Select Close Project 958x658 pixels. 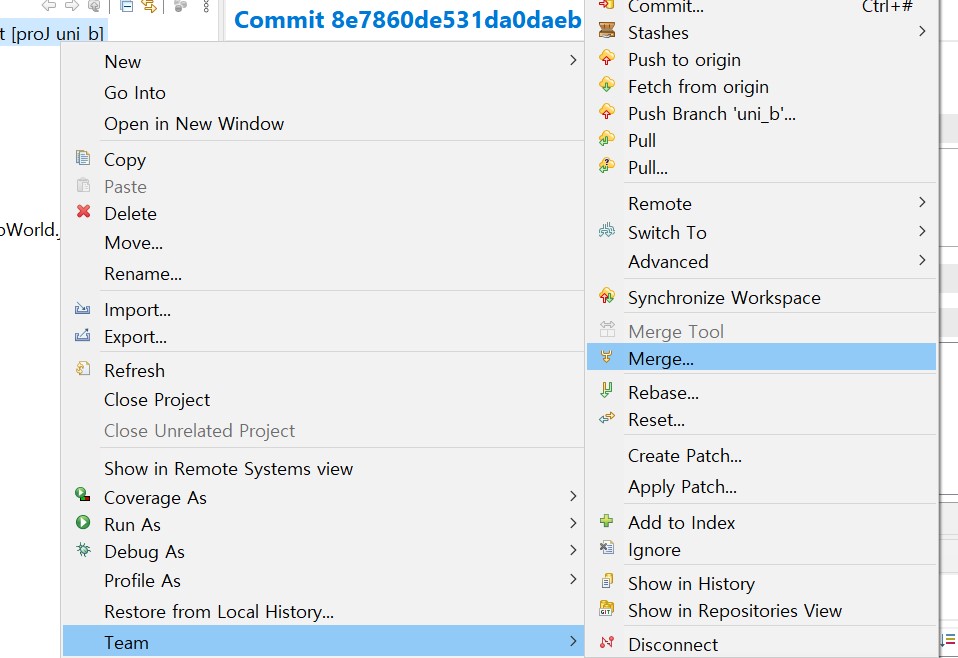click(323, 400)
